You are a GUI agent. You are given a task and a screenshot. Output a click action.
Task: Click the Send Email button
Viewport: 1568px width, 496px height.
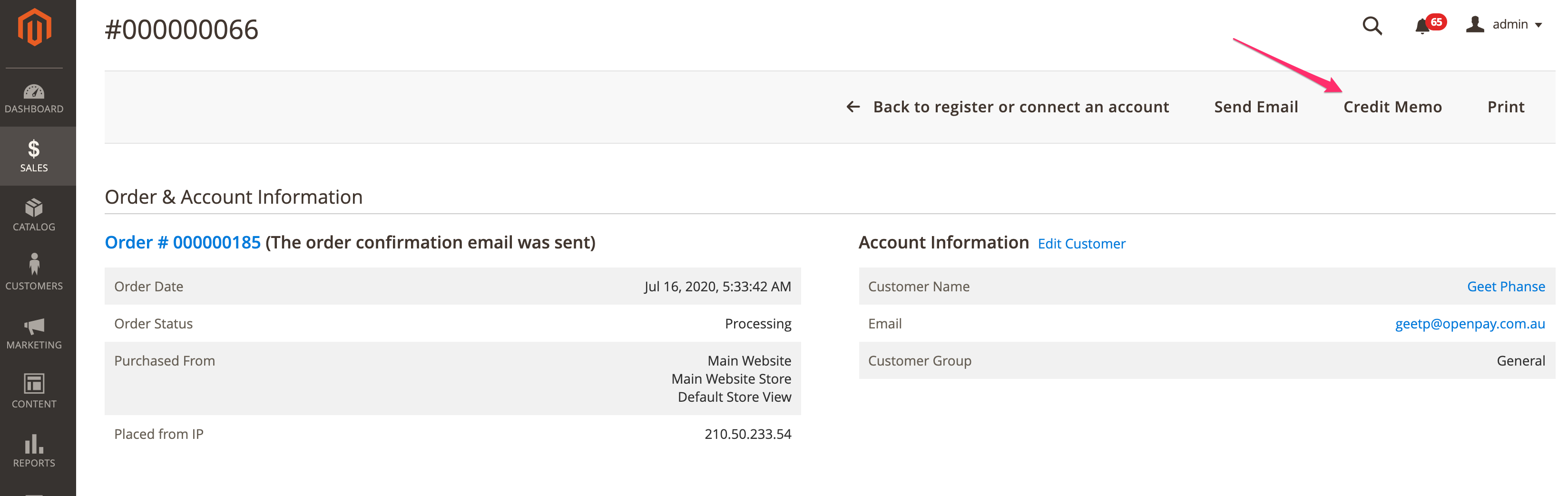coord(1256,107)
